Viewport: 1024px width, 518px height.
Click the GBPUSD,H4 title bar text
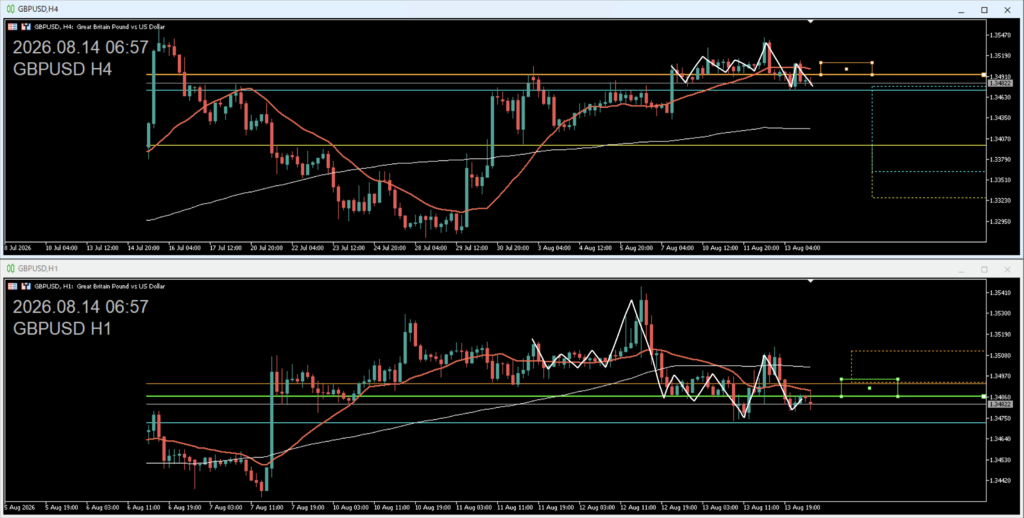coord(38,9)
